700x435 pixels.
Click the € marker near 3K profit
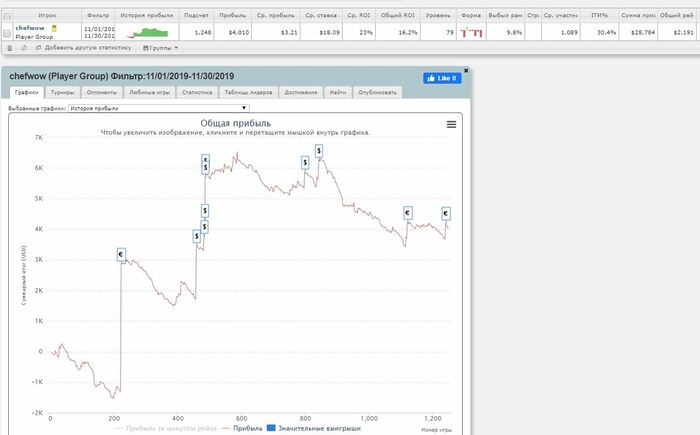coord(121,255)
